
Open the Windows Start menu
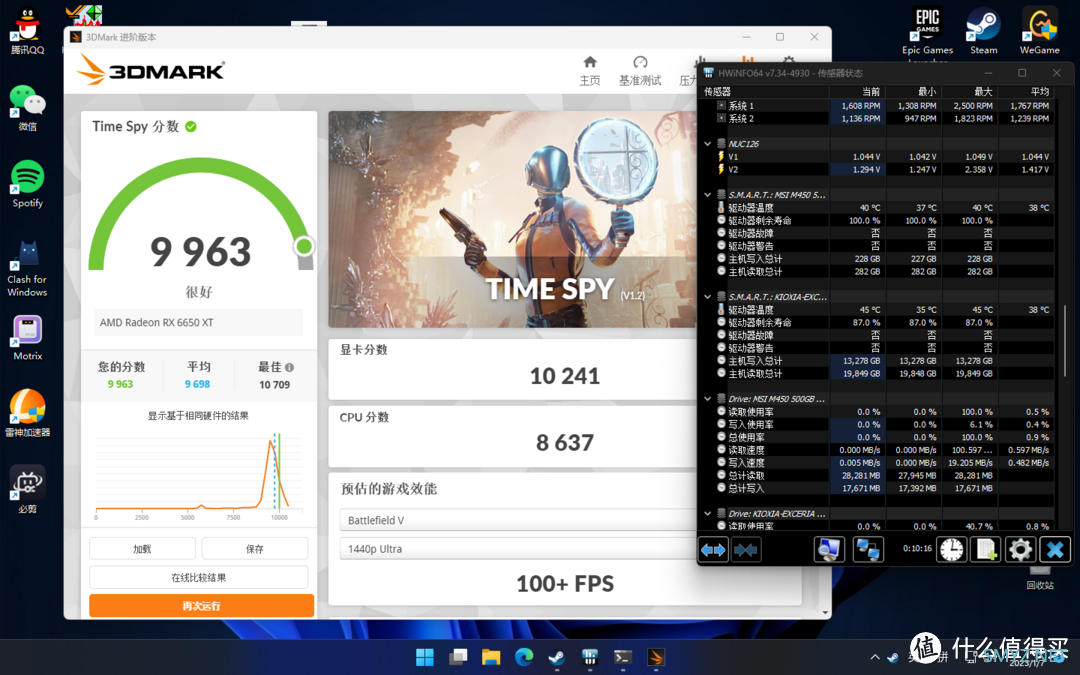pyautogui.click(x=425, y=657)
